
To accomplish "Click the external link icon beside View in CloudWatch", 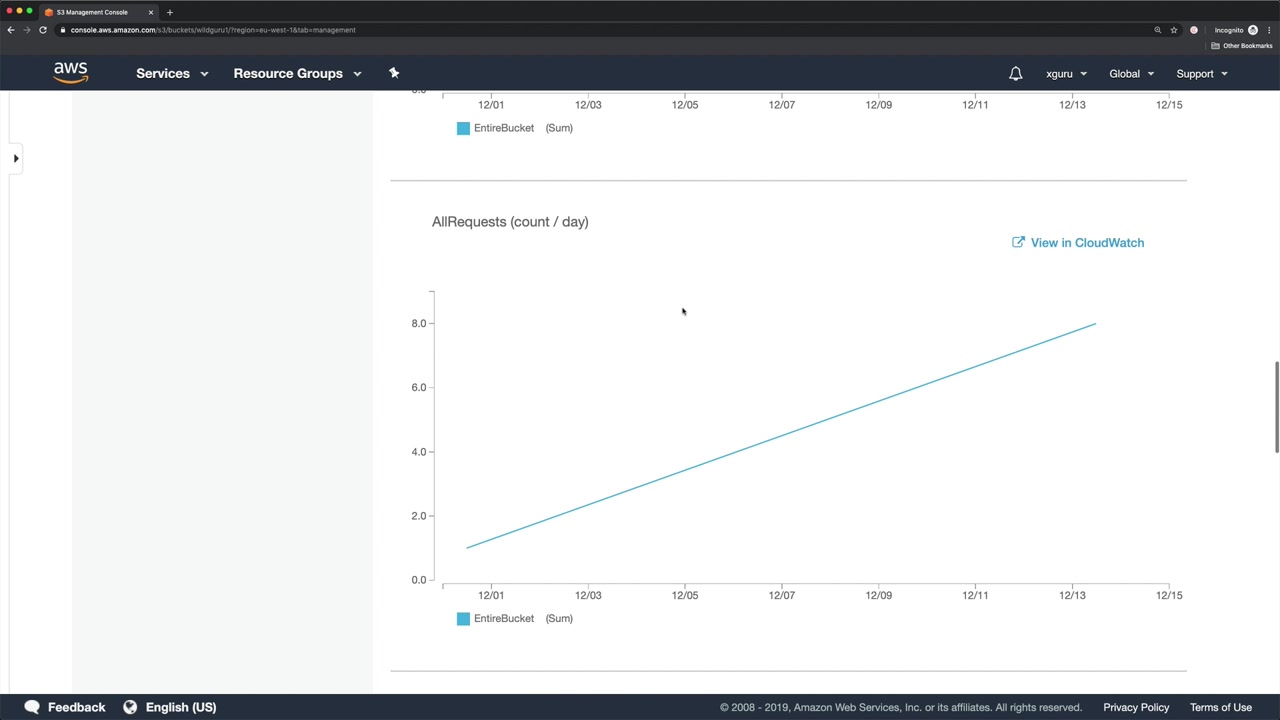I will click(1018, 242).
